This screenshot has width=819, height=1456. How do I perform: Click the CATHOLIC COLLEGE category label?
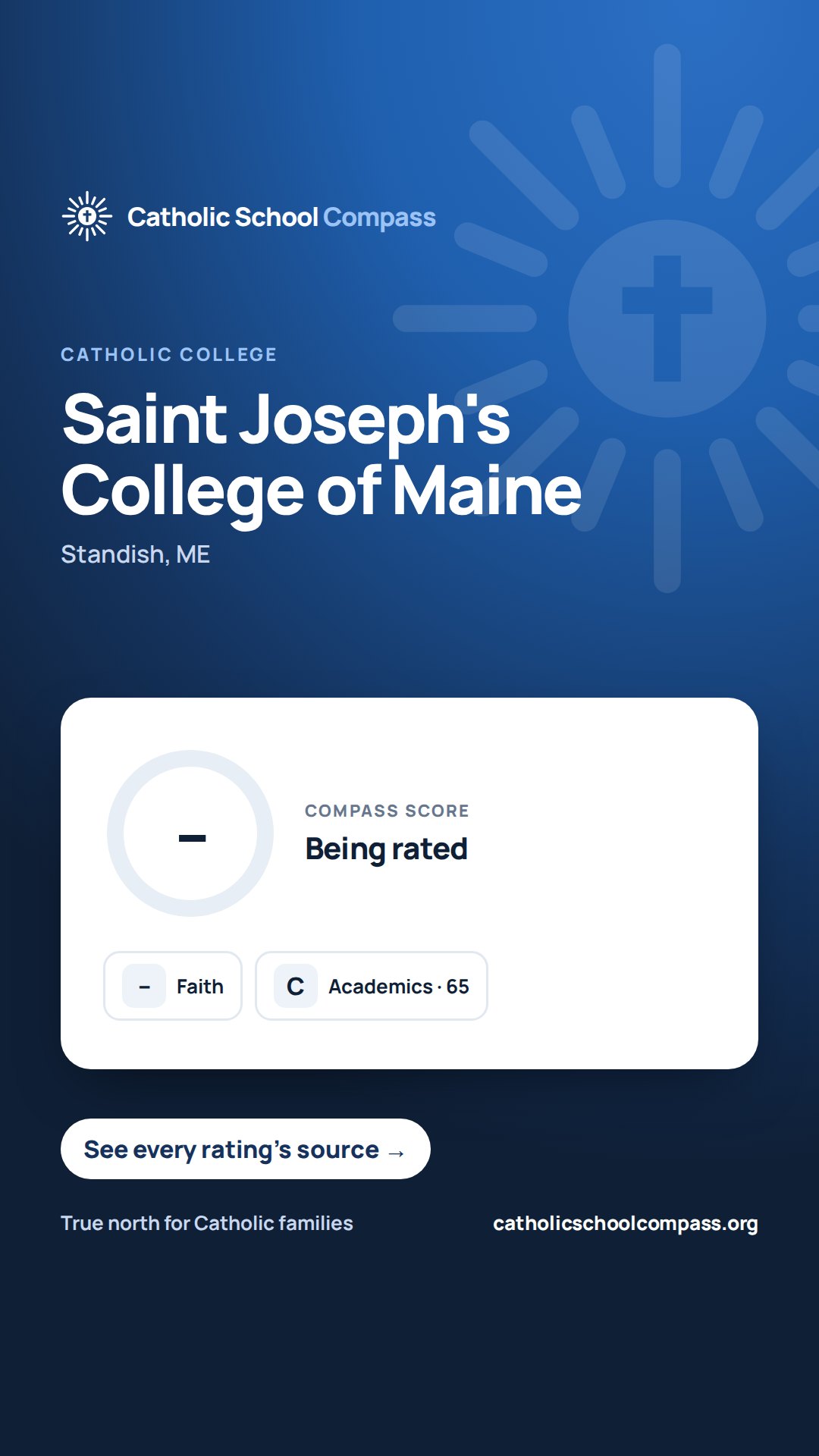click(x=169, y=354)
